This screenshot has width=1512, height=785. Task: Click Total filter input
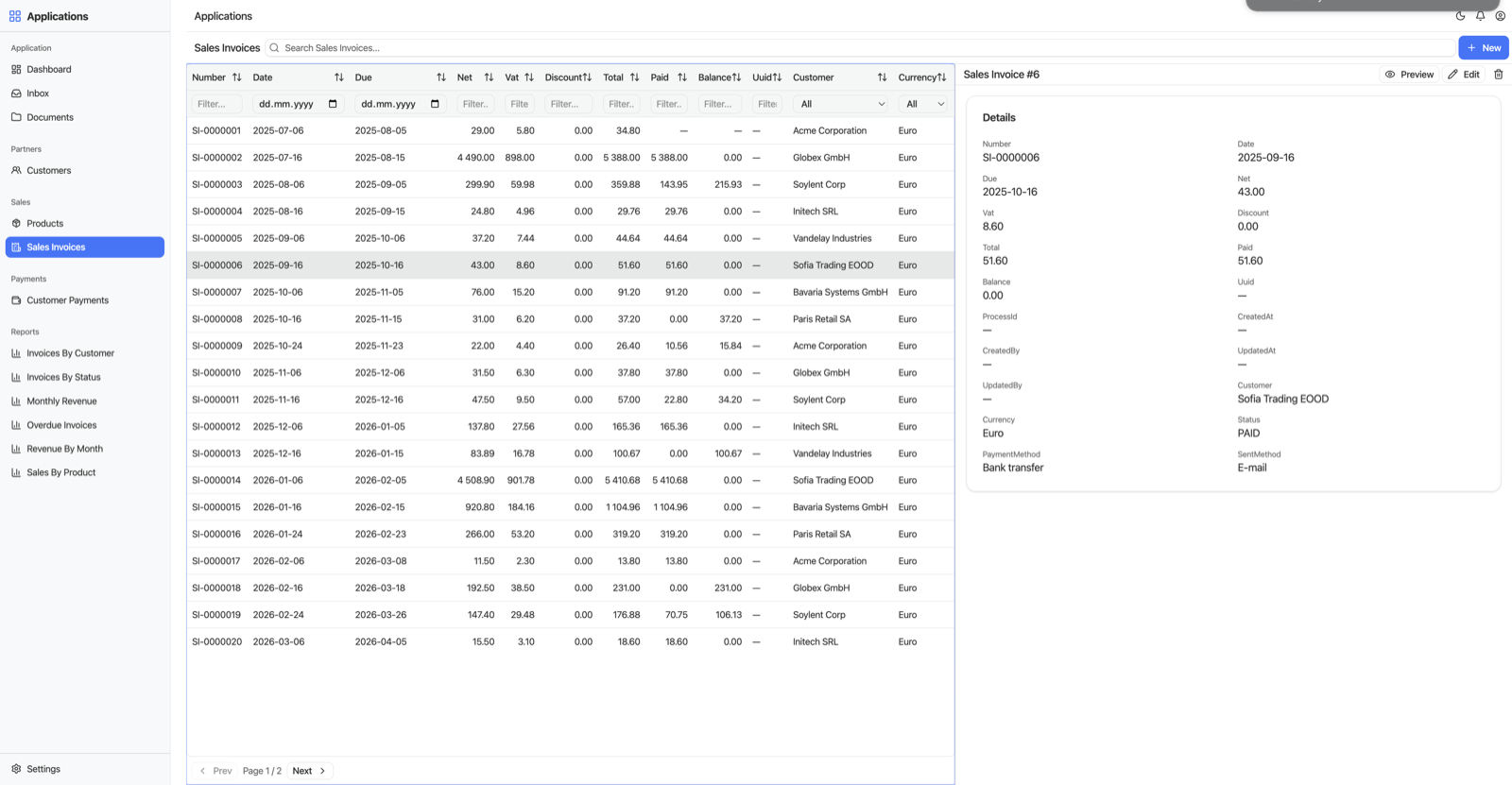(x=621, y=104)
